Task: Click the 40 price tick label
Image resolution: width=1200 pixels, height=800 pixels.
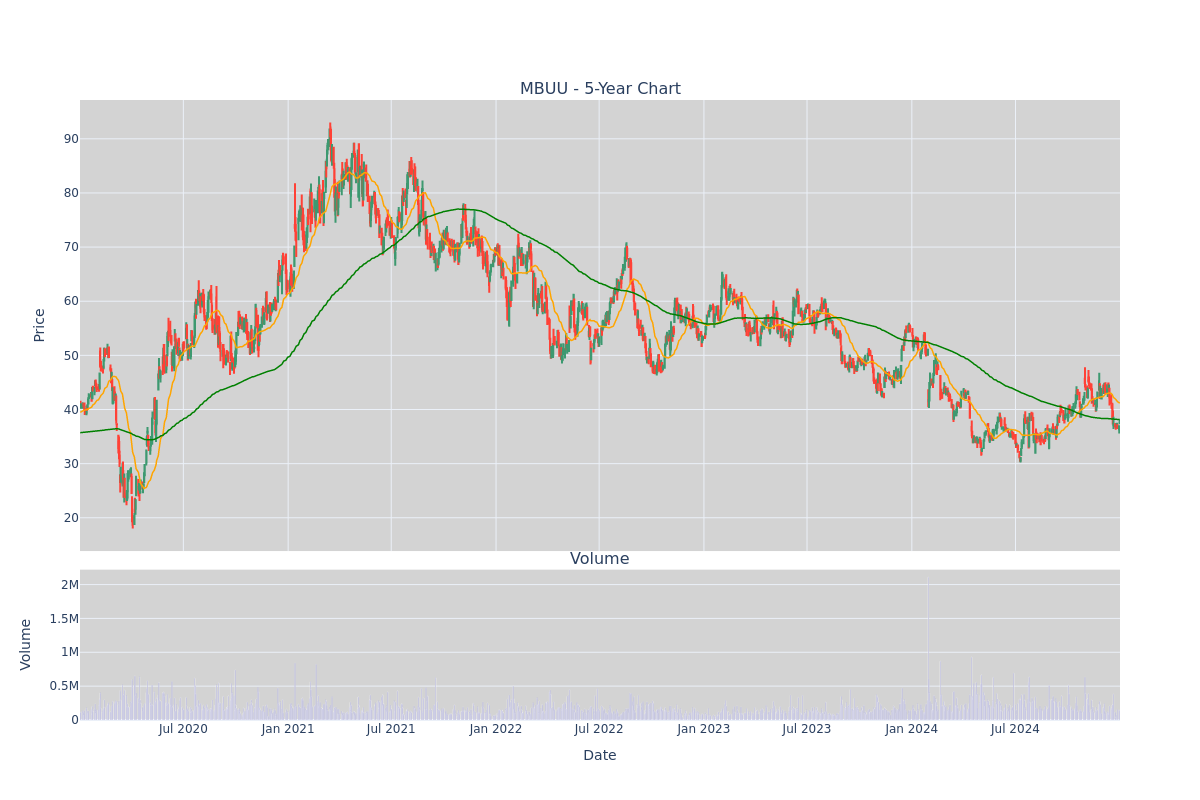Action: (71, 410)
